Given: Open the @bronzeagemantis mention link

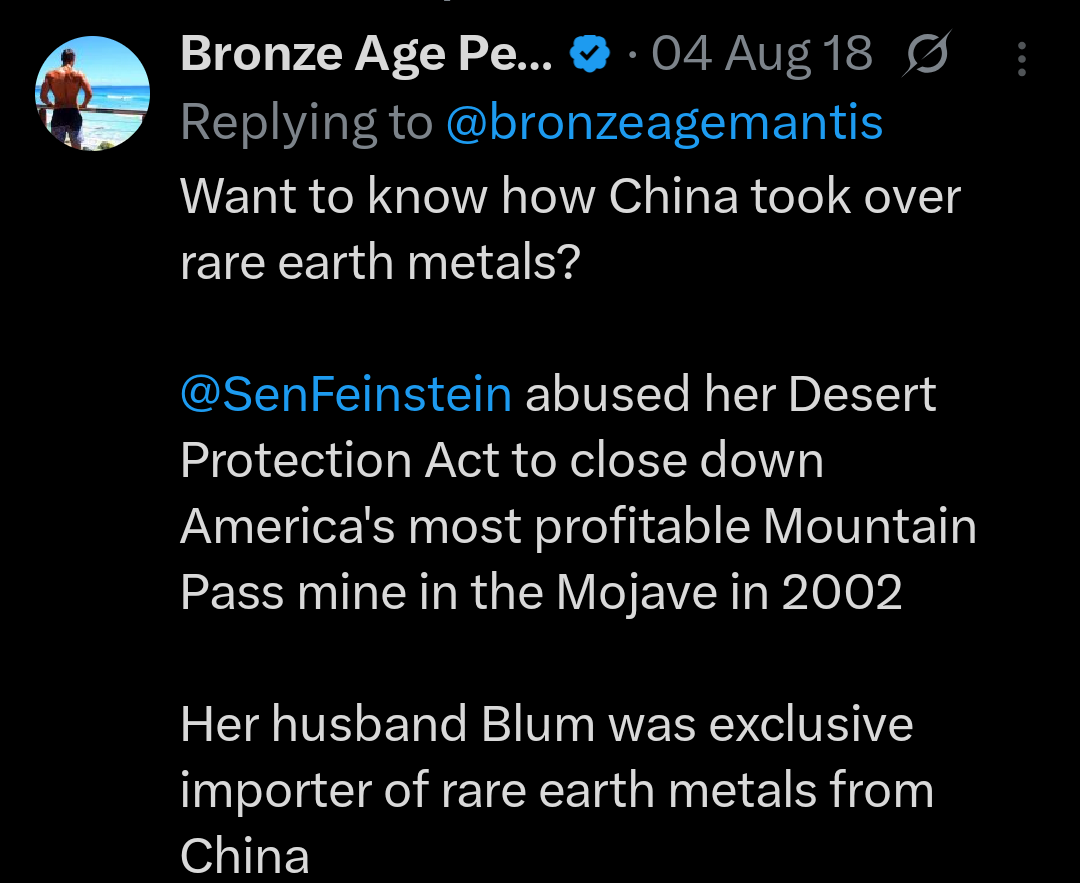Looking at the screenshot, I should pos(664,122).
